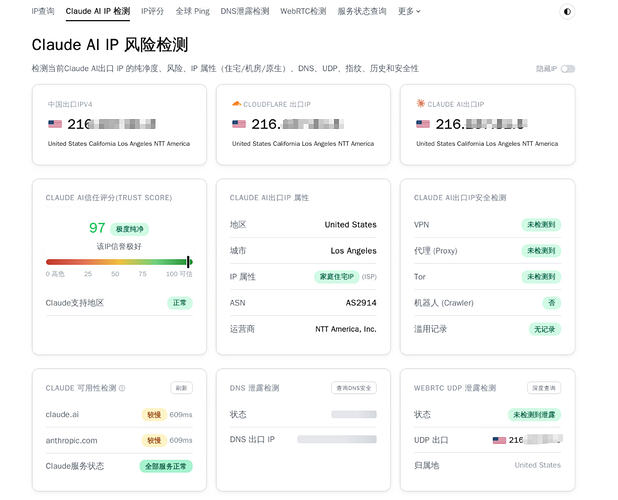Switch to the IP评分 tab

click(153, 11)
